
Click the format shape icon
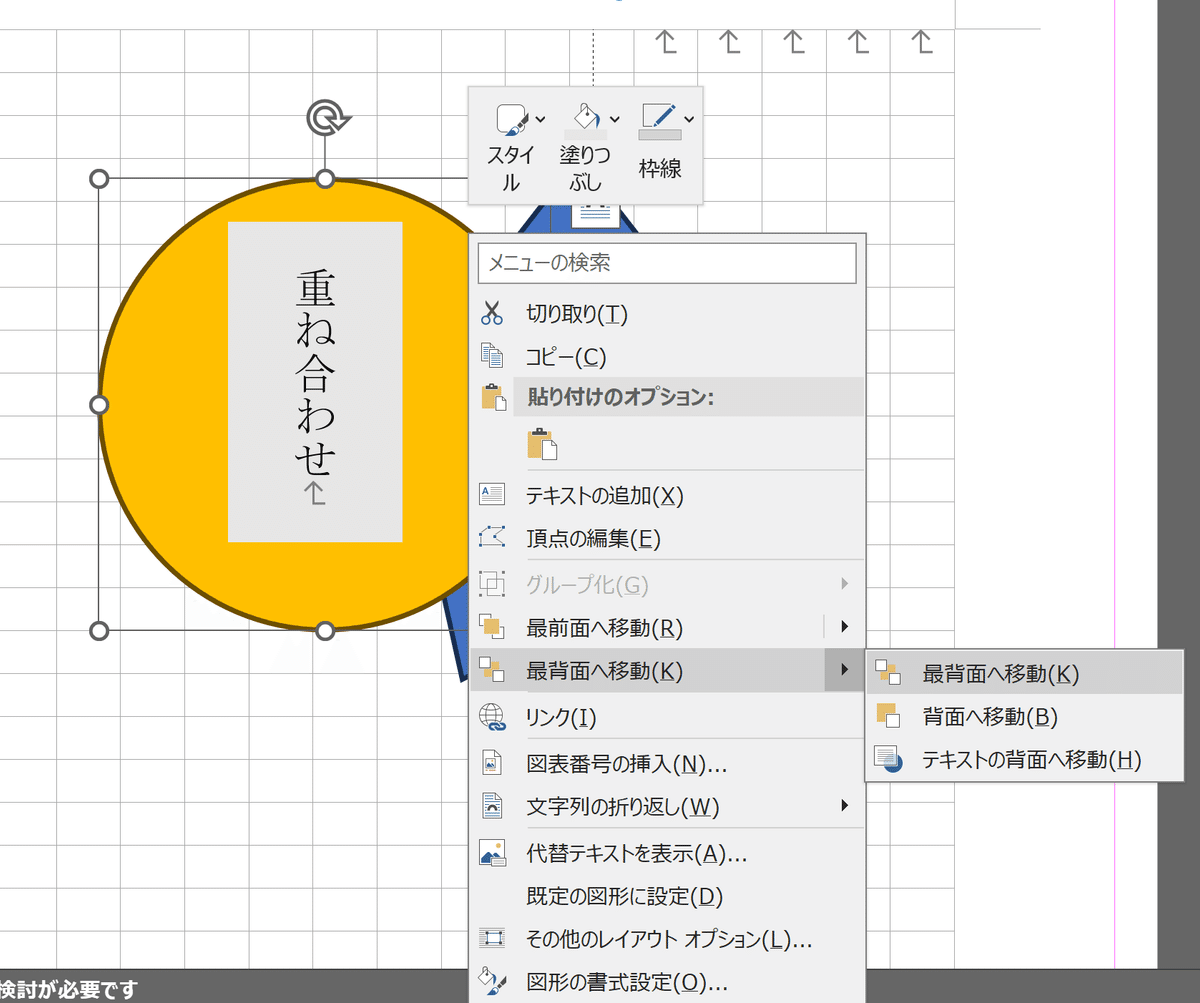(492, 981)
